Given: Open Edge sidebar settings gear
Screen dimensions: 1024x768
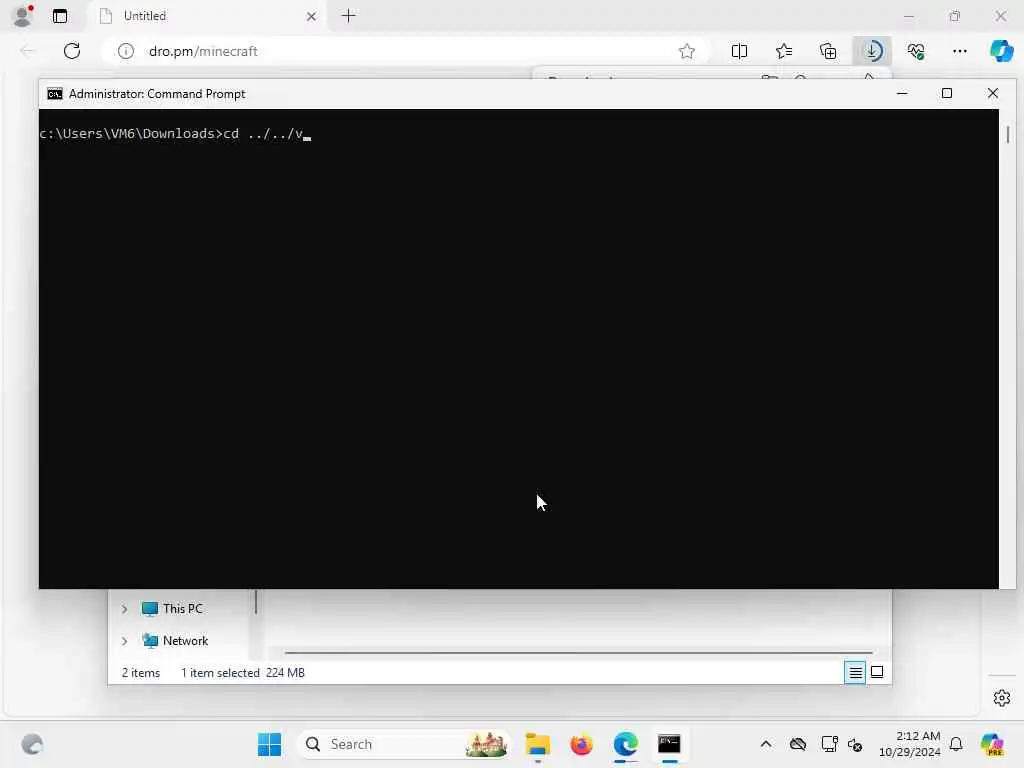Looking at the screenshot, I should 1002,698.
